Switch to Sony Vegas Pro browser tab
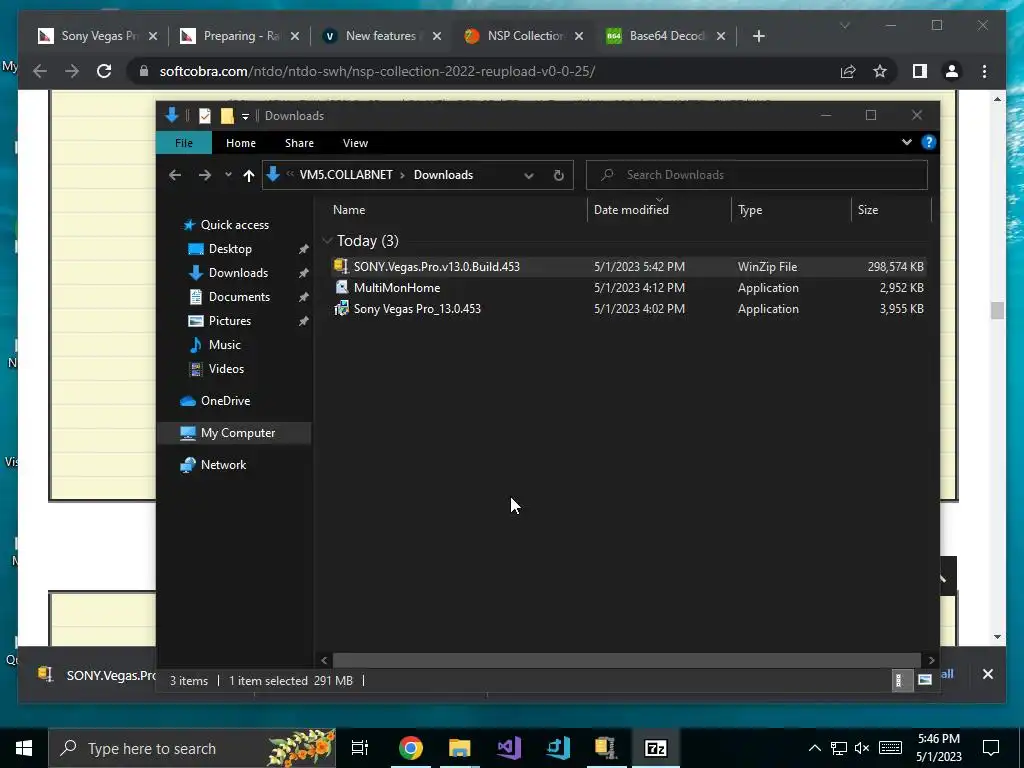1024x768 pixels. [x=98, y=36]
